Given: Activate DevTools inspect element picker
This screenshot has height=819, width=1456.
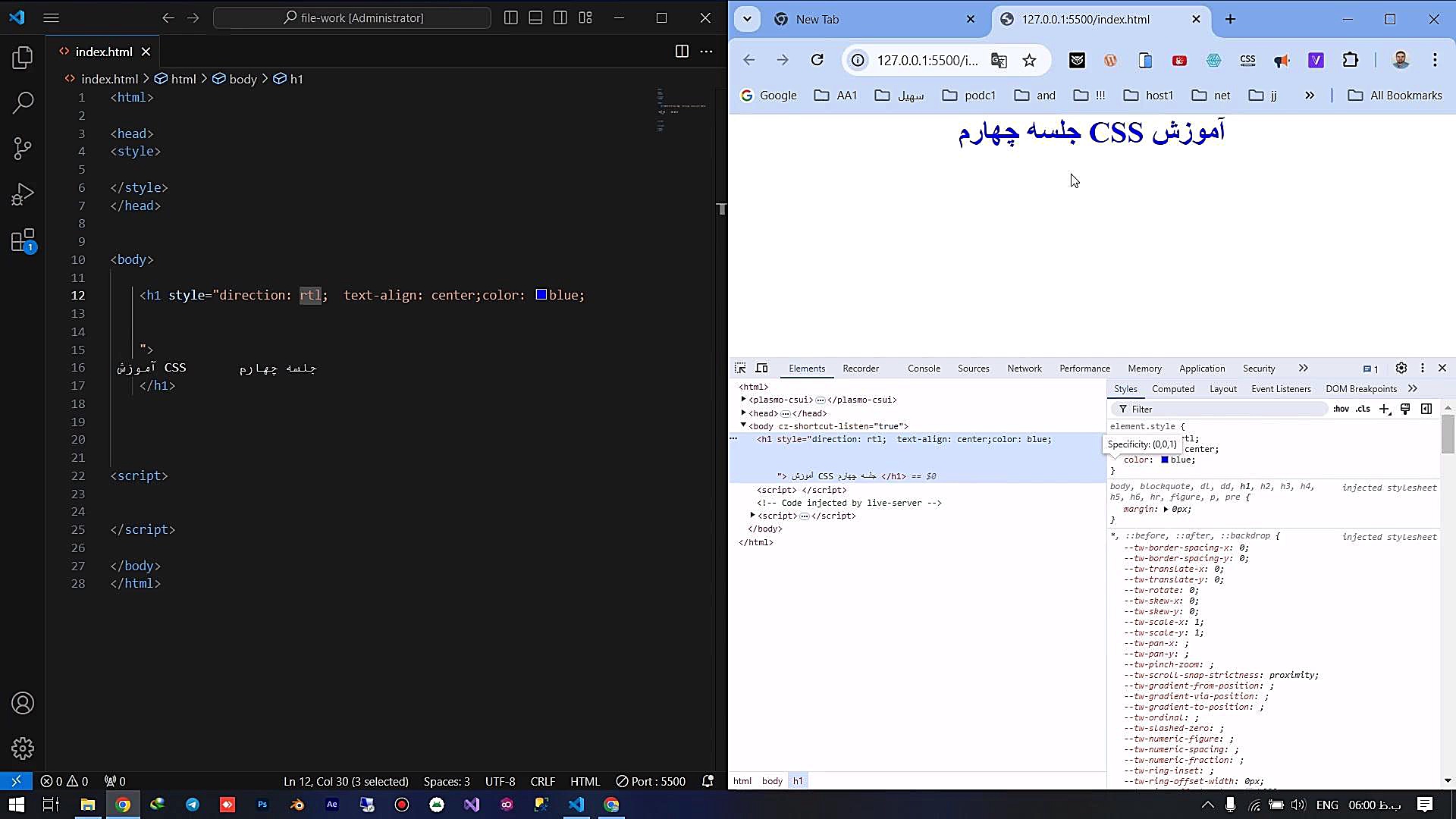Looking at the screenshot, I should (740, 369).
